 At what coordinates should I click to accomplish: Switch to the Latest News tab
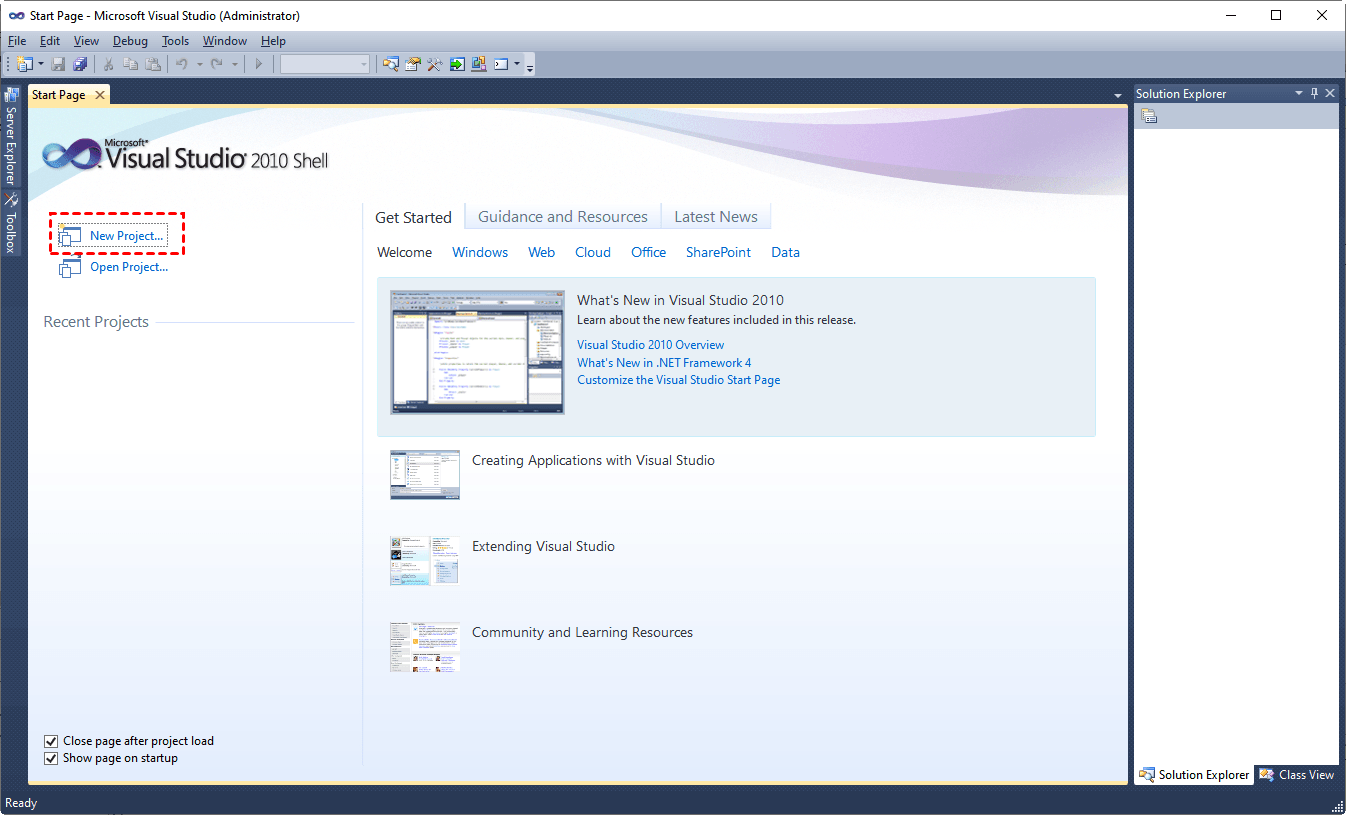716,217
